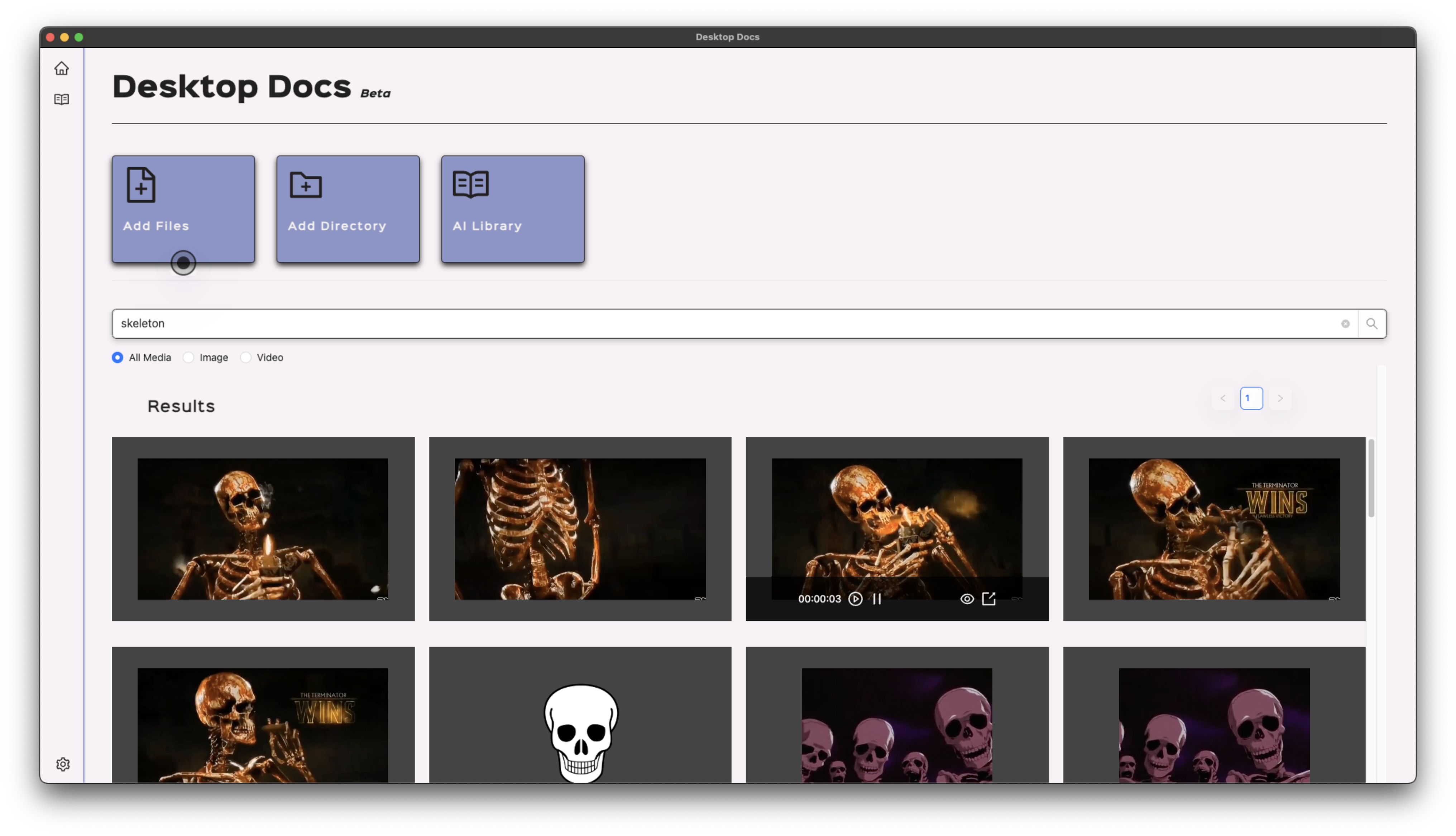Click the Add Directory folder icon

tap(306, 185)
